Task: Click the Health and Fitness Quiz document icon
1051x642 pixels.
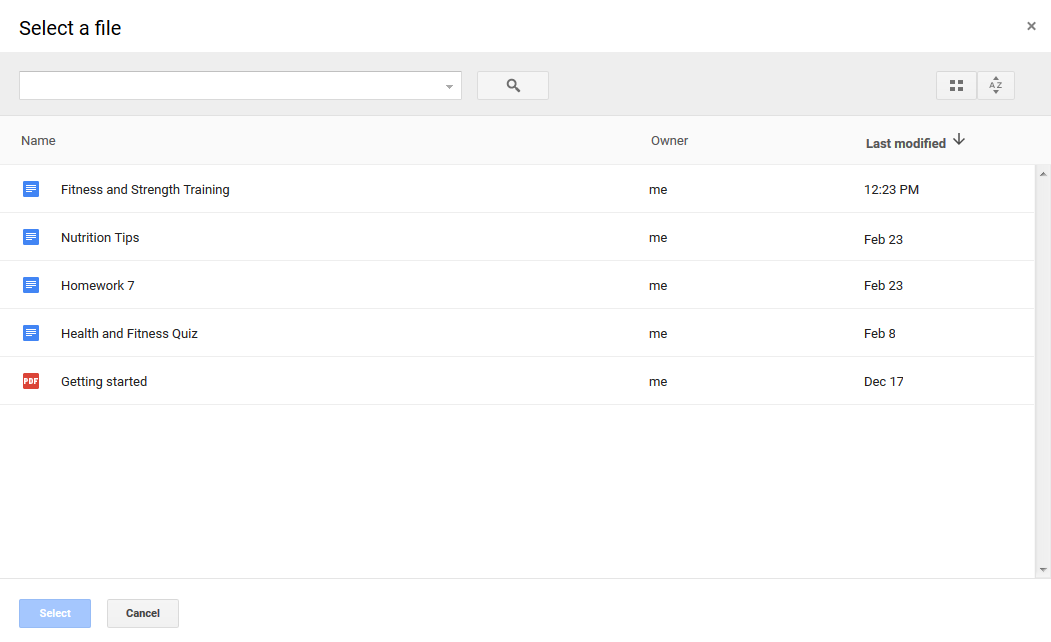Action: click(30, 333)
